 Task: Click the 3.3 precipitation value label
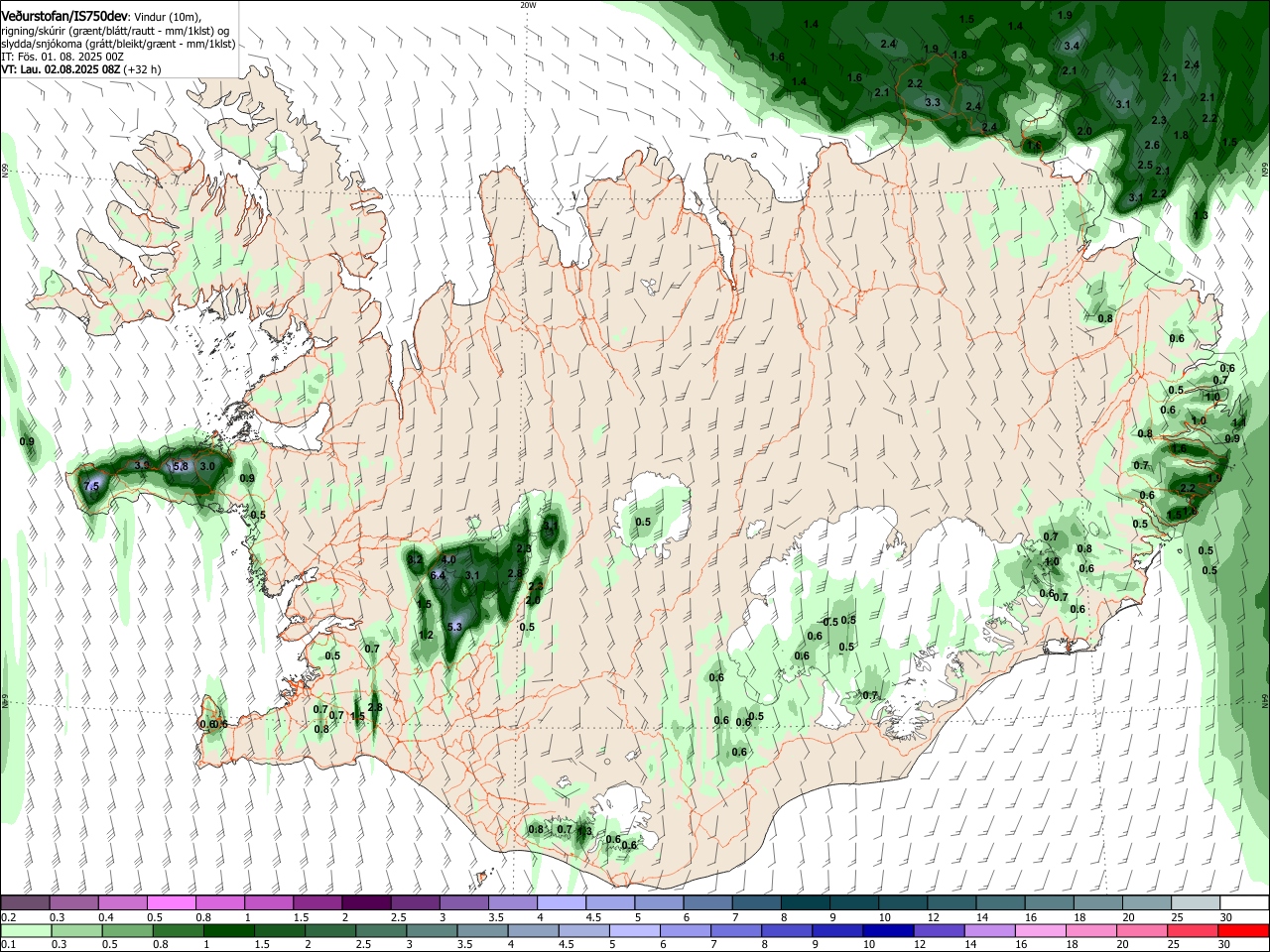click(x=933, y=102)
